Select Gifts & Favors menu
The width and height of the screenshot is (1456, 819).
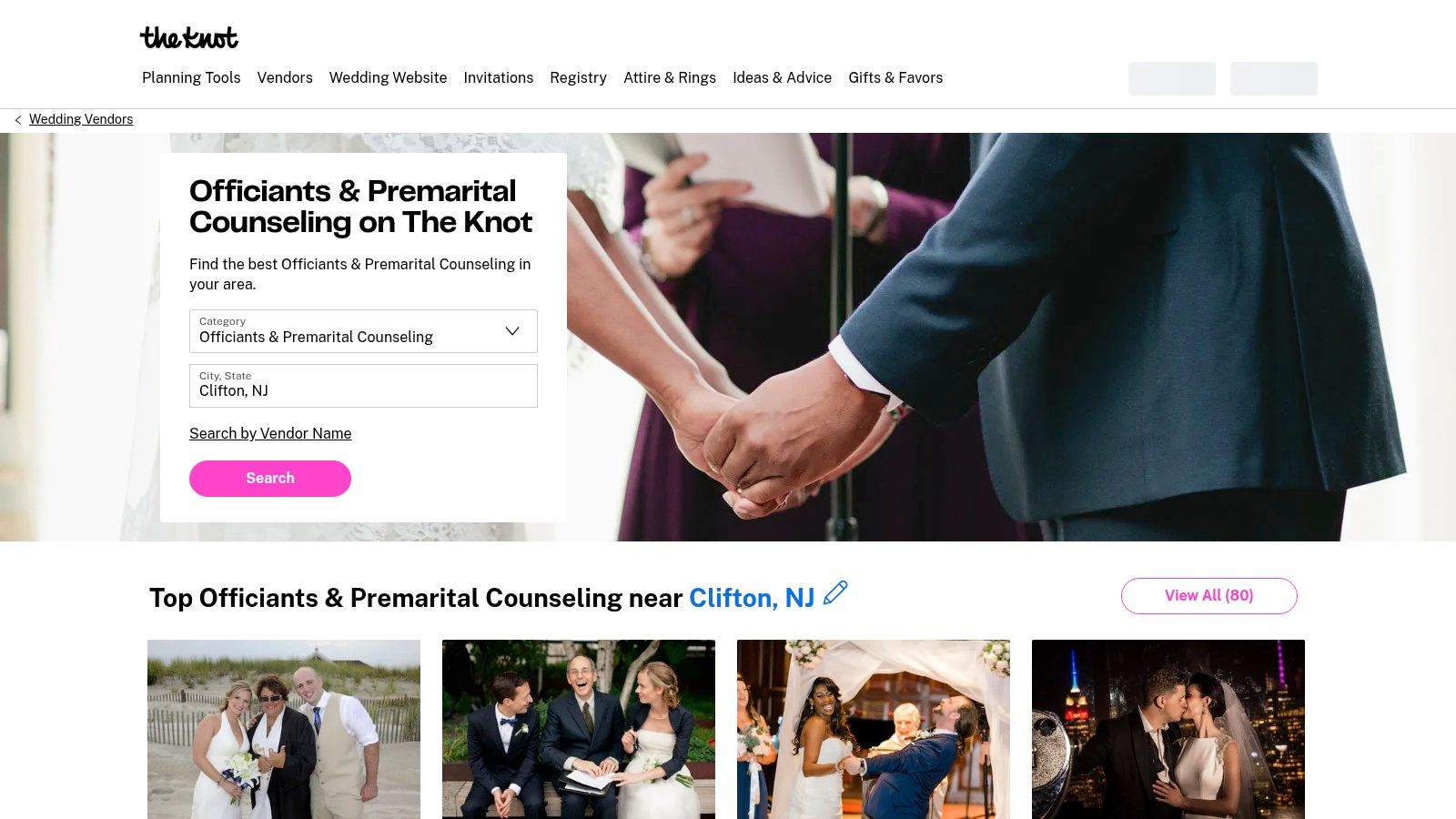(895, 78)
